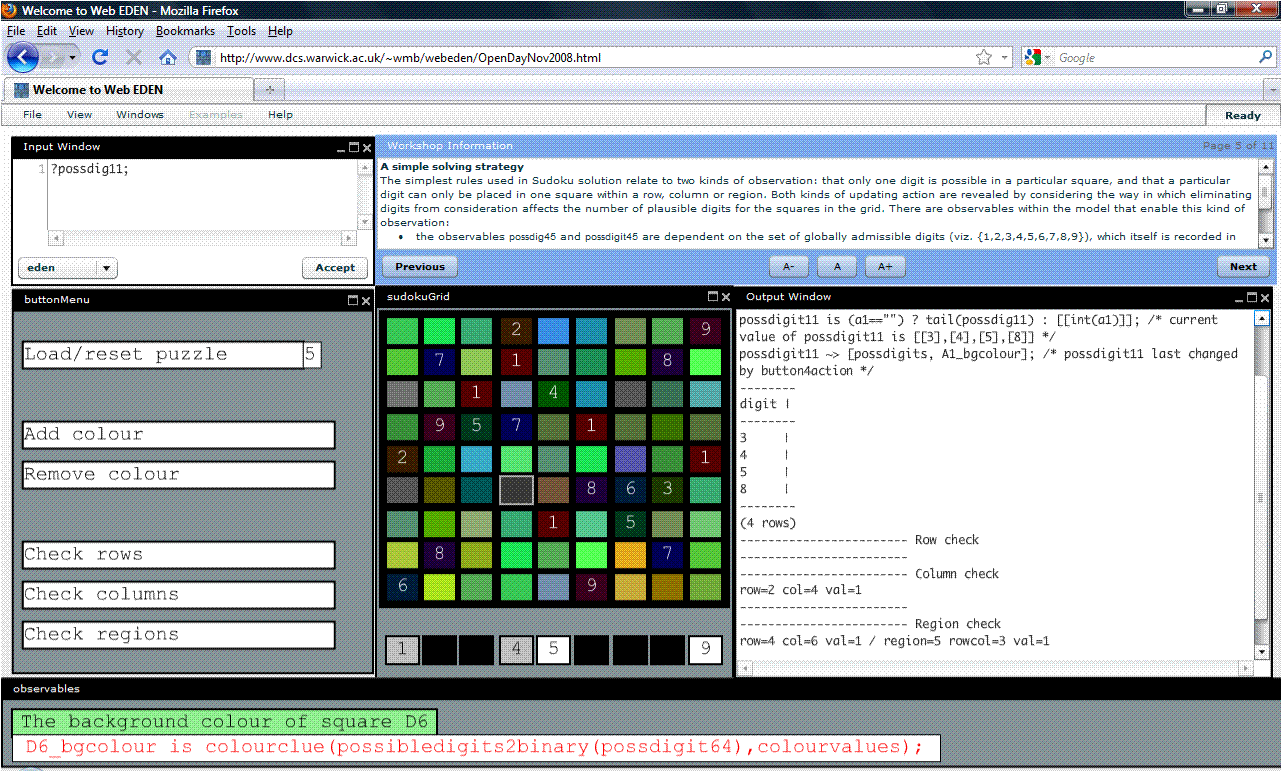Expand the URL bar history dropdown
The height and width of the screenshot is (772, 1282).
click(x=1005, y=58)
